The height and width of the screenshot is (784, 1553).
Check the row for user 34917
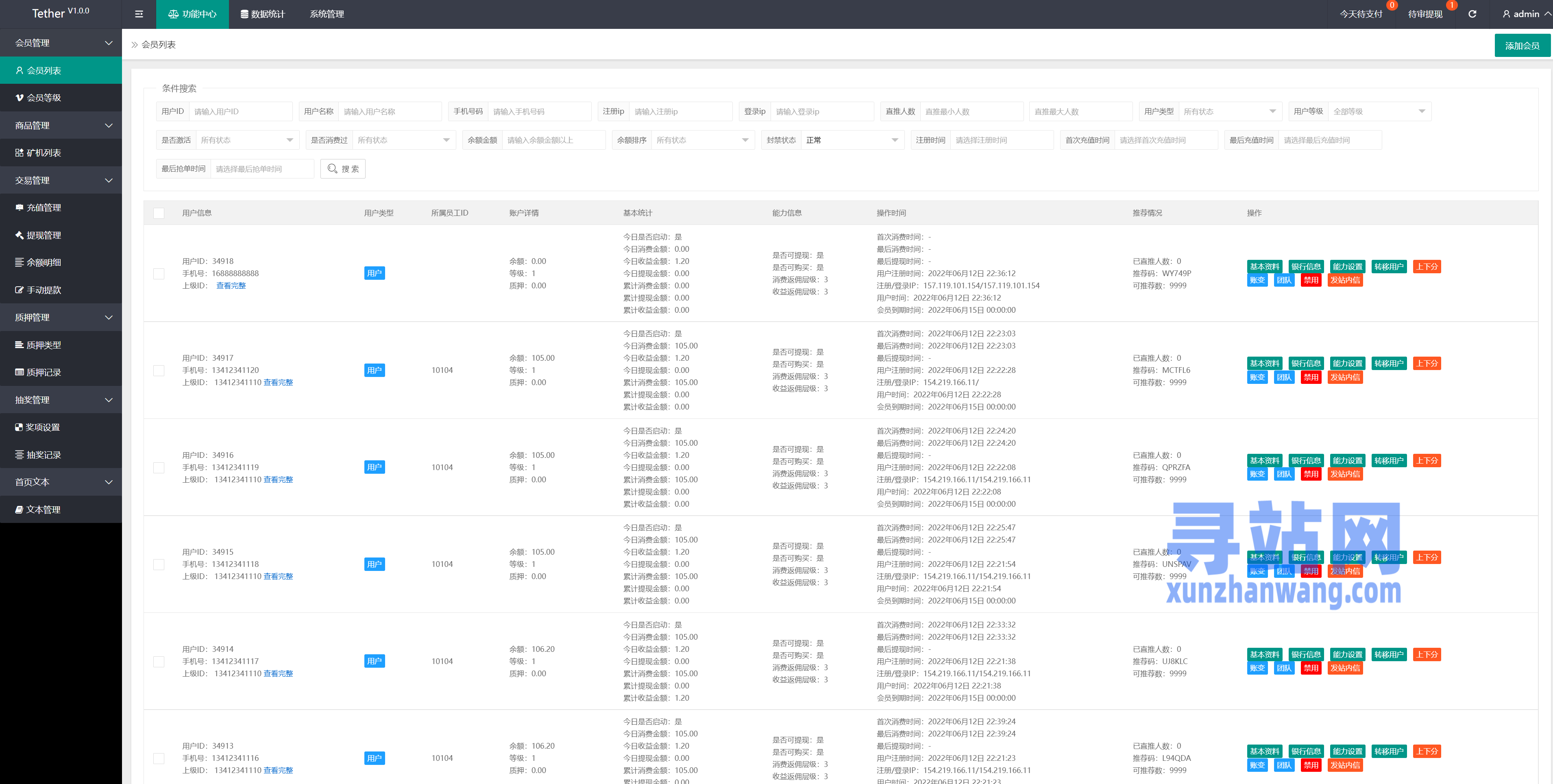(159, 370)
